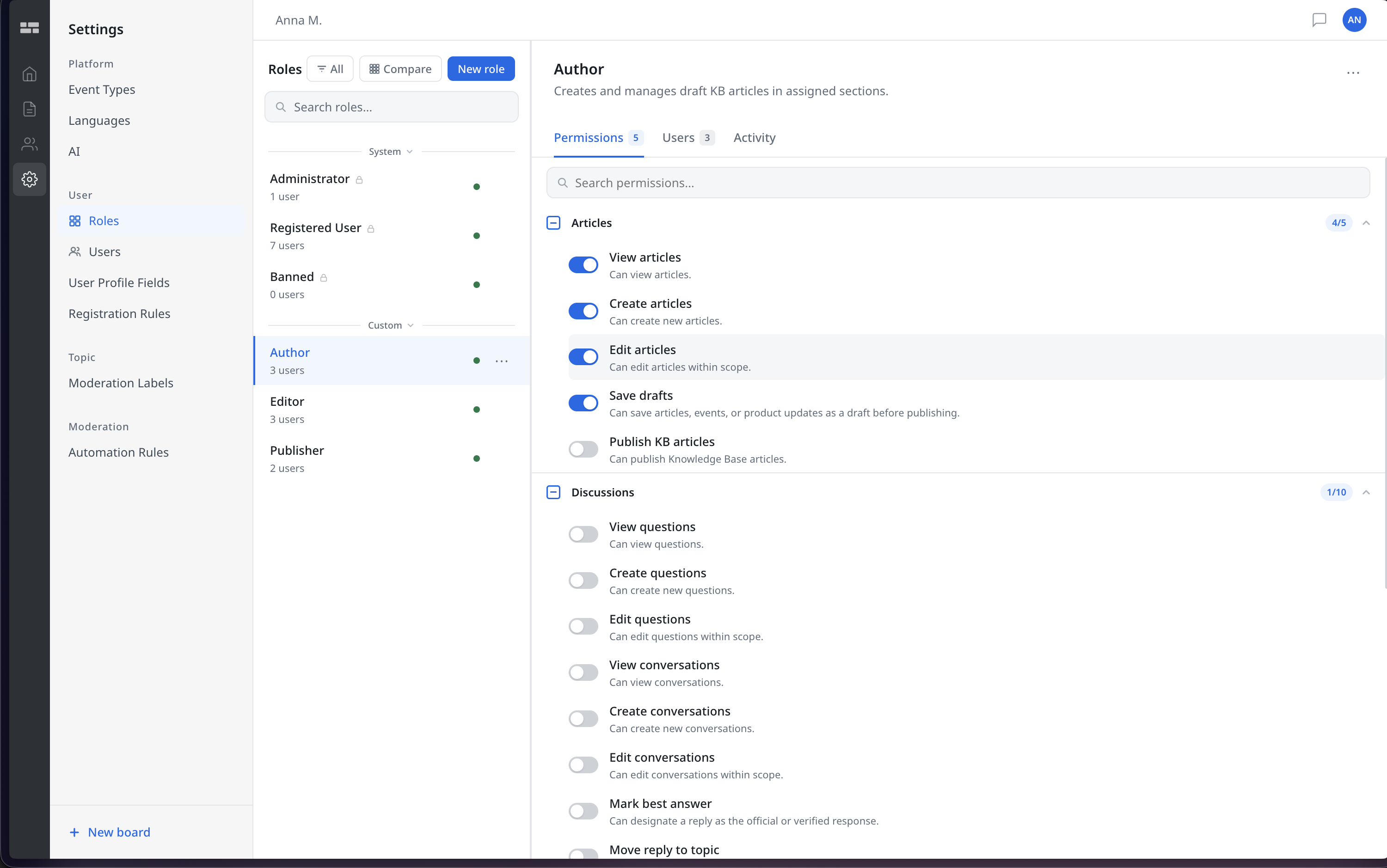Focus the Search permissions field
This screenshot has width=1387, height=868.
pos(958,183)
